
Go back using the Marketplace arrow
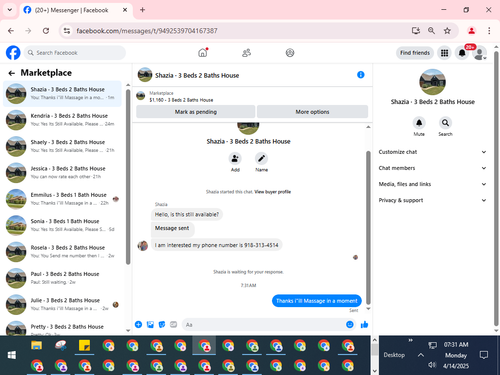12,73
